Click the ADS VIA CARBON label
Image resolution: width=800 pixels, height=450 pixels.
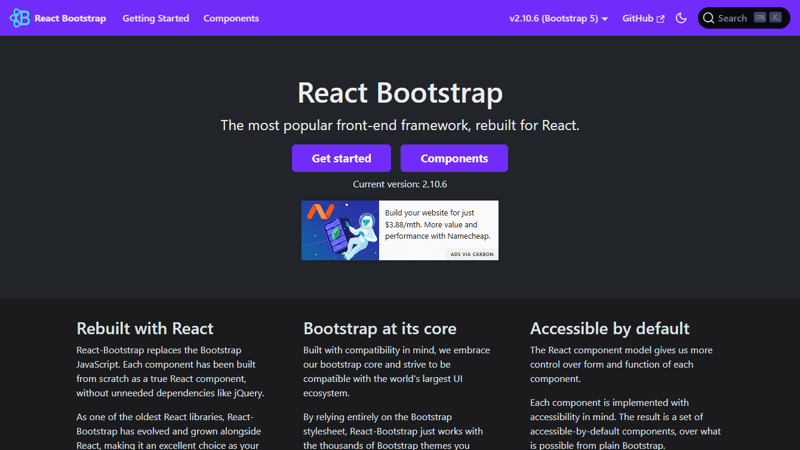(x=472, y=254)
